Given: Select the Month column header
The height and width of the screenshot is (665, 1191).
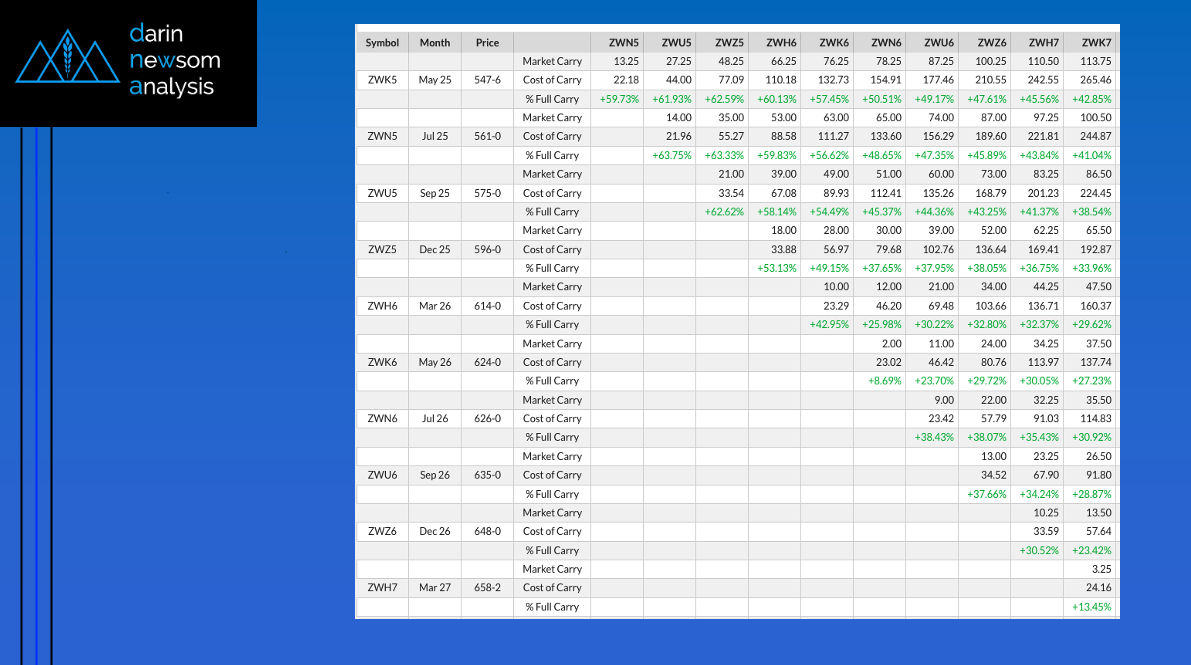Looking at the screenshot, I should pyautogui.click(x=435, y=43).
